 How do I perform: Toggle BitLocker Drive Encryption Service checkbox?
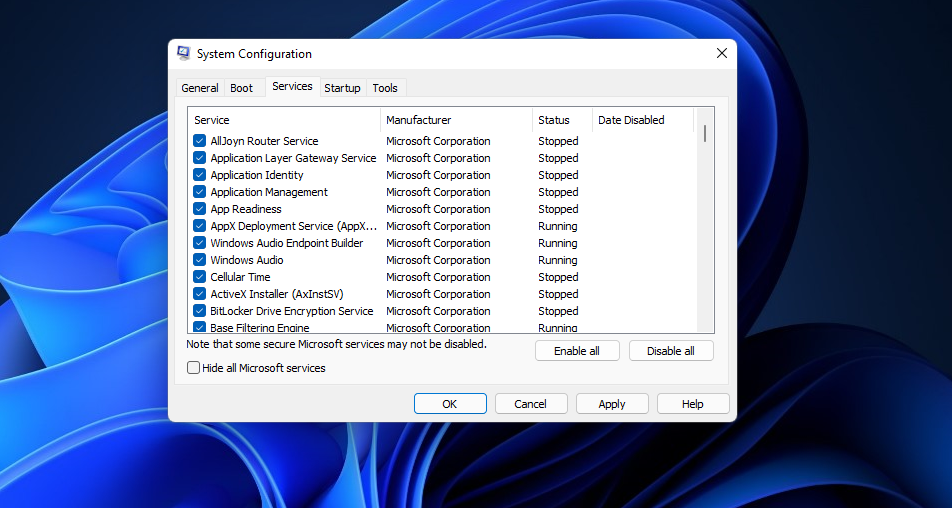pyautogui.click(x=200, y=311)
